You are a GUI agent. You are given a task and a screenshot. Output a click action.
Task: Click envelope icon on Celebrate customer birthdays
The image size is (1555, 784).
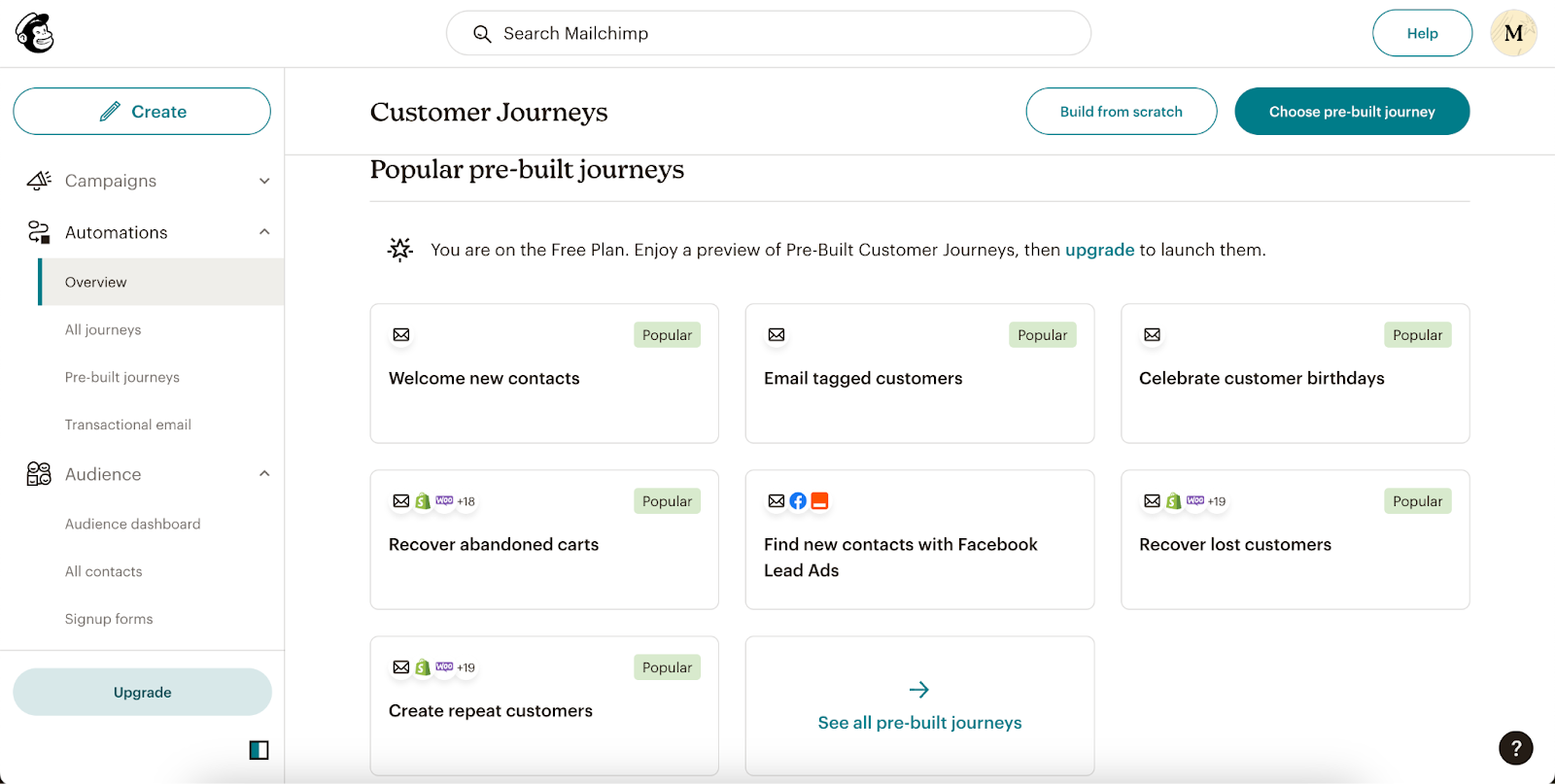coord(1152,335)
